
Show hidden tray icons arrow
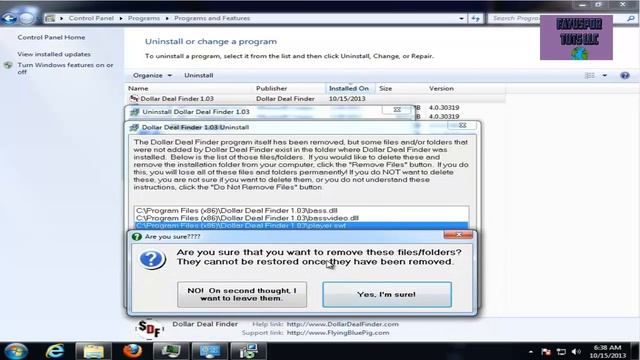pos(531,352)
